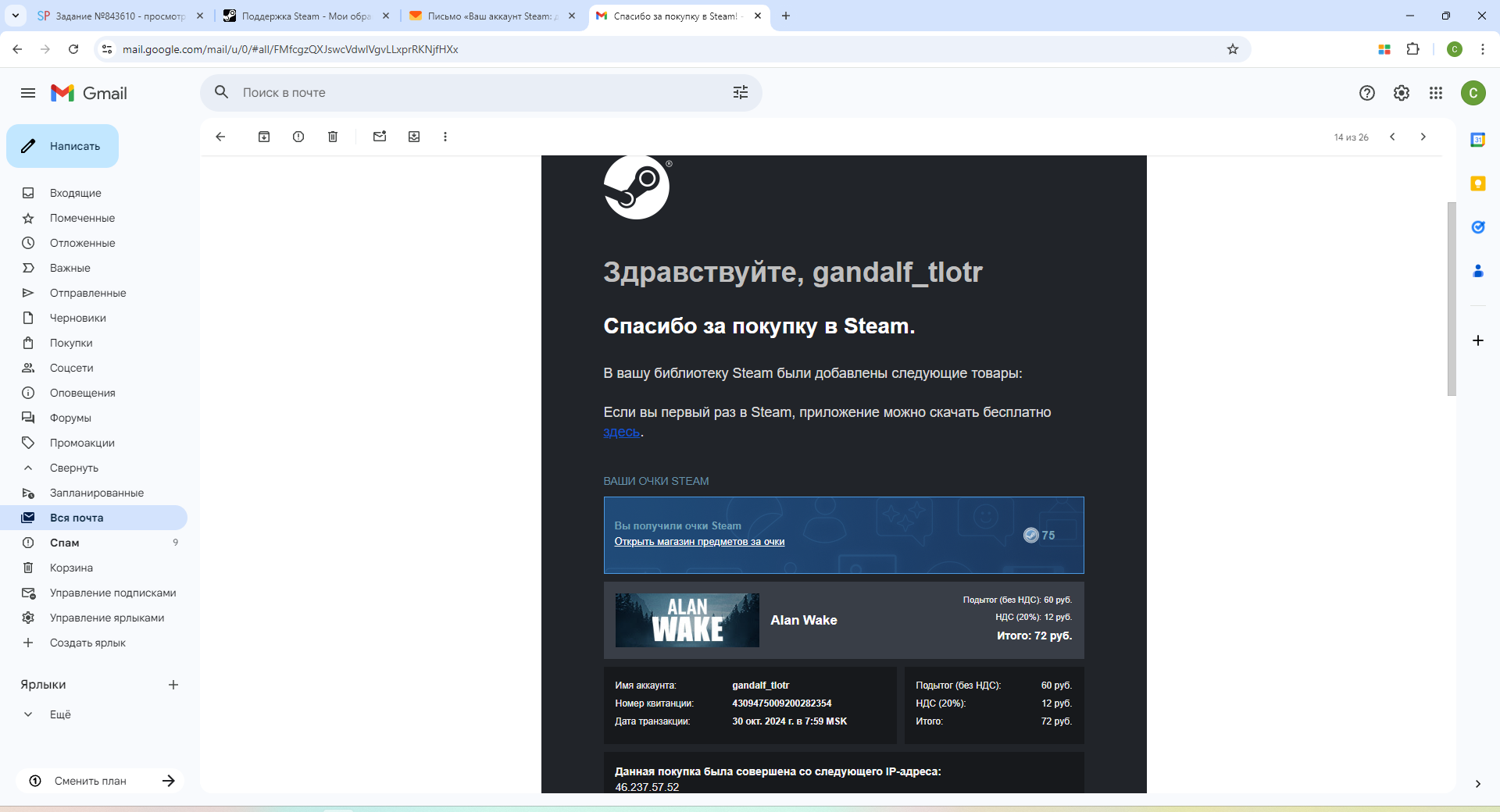
Task: Open Управление ярлыками
Action: pyautogui.click(x=94, y=618)
